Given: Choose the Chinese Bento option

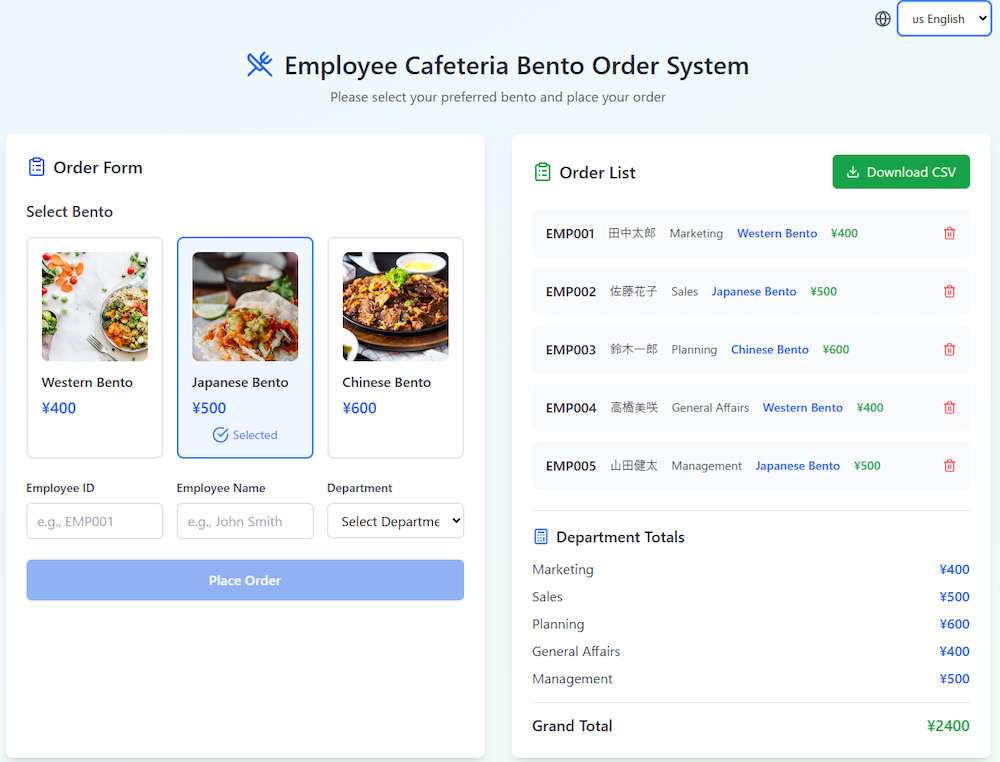Looking at the screenshot, I should pos(395,347).
